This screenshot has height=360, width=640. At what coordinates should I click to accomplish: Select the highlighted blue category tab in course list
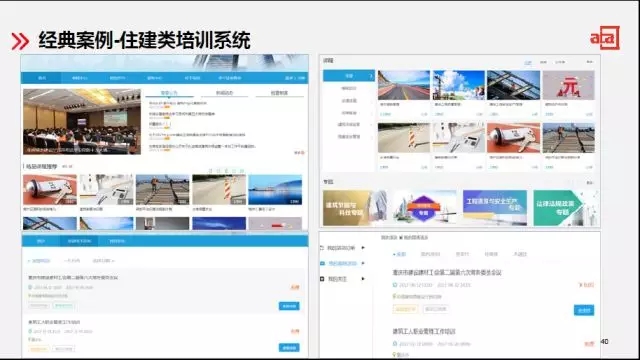pos(349,76)
